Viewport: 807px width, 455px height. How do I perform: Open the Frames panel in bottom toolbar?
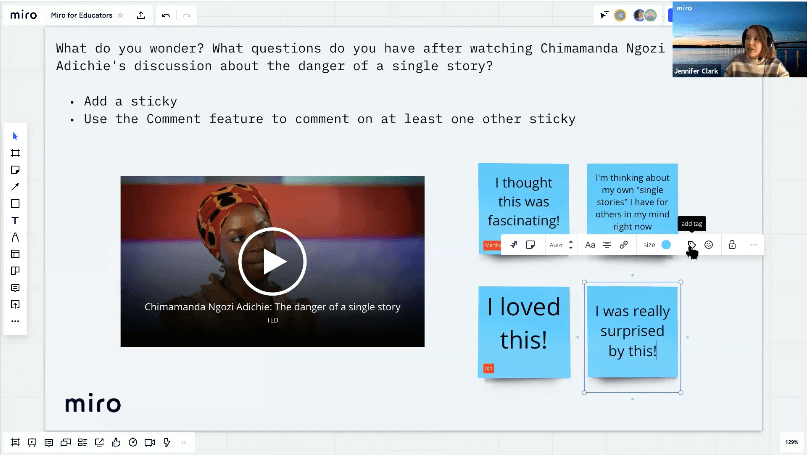coord(15,442)
